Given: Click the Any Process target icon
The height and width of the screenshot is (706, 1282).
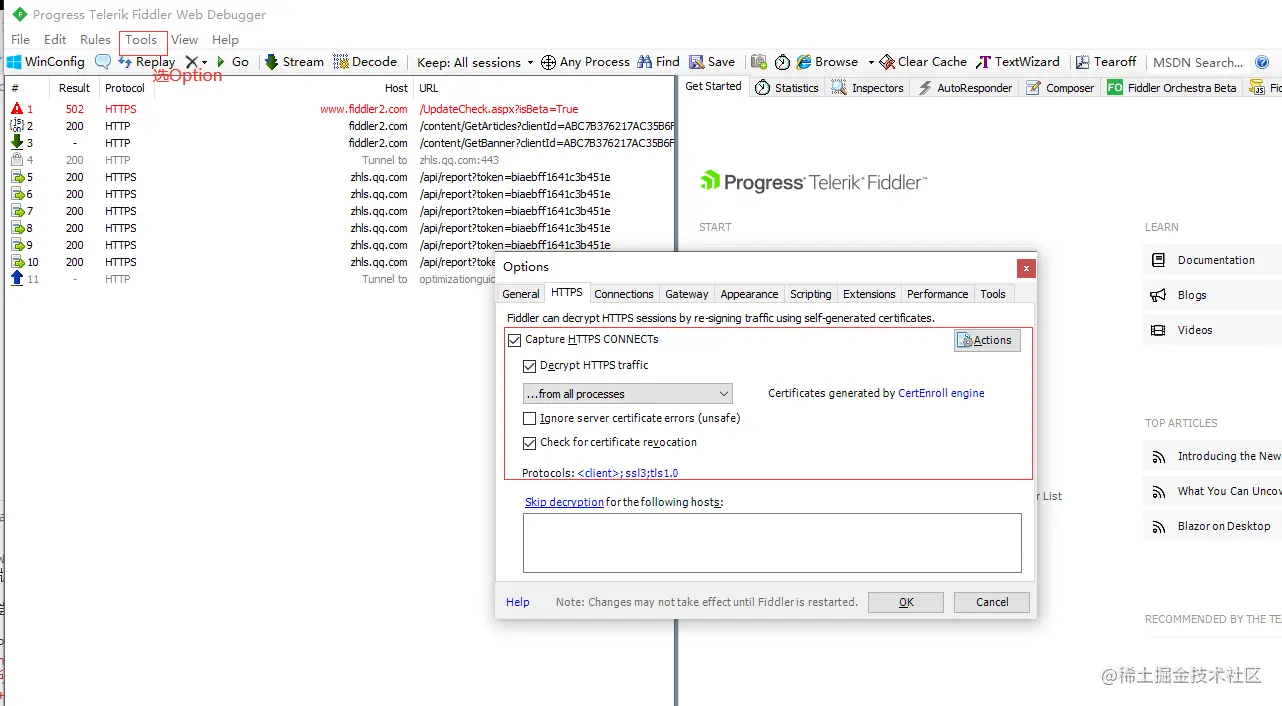Looking at the screenshot, I should 548,62.
